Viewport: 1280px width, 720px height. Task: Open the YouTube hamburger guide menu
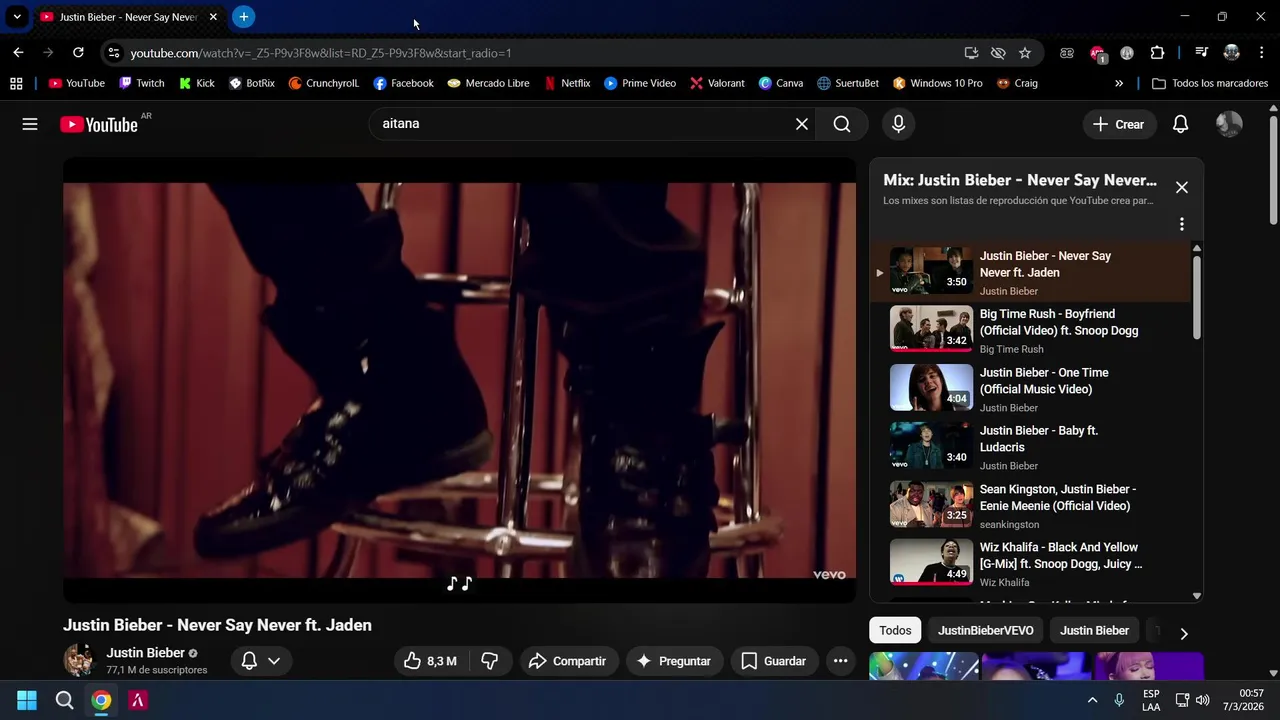tap(30, 124)
